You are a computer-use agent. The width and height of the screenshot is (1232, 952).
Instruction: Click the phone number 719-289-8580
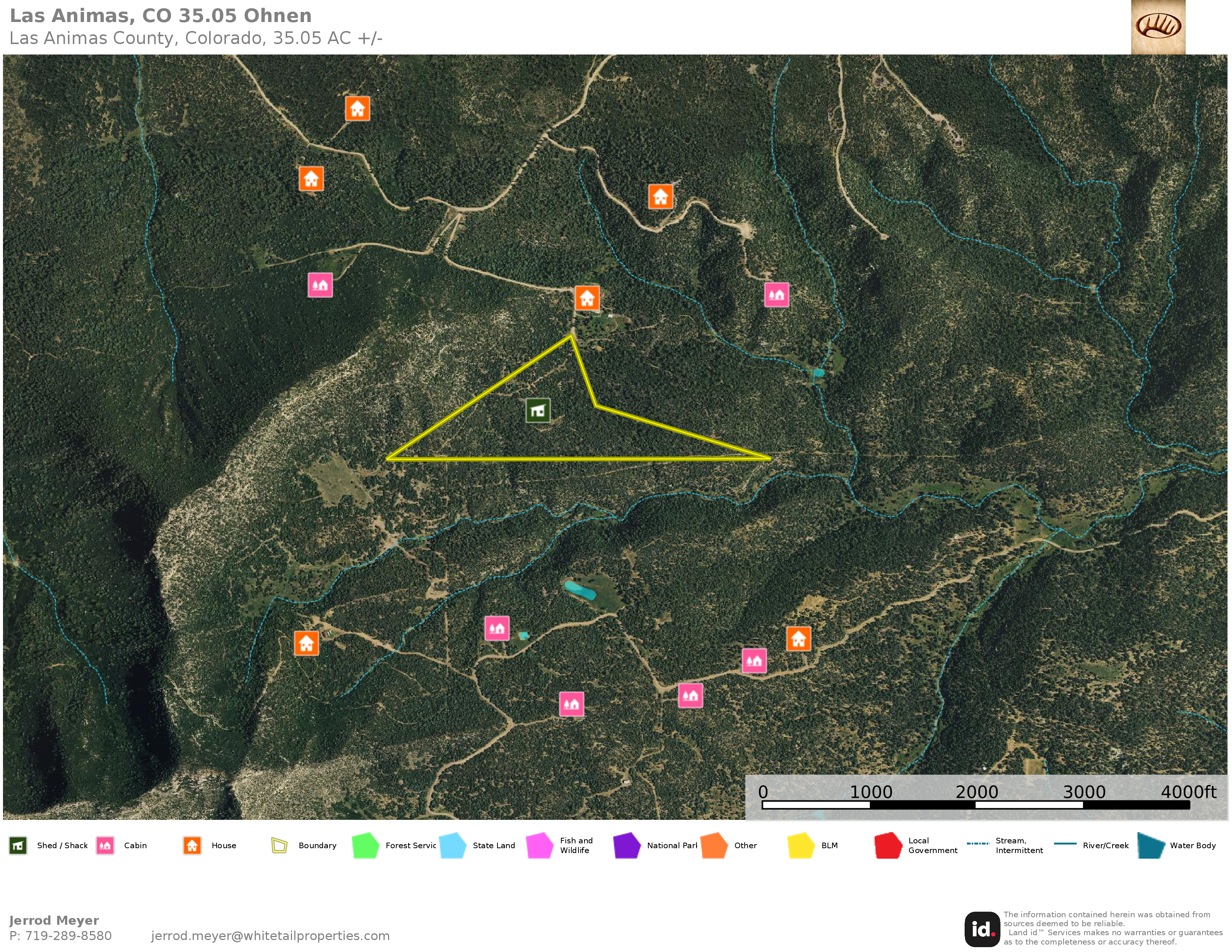pyautogui.click(x=68, y=936)
